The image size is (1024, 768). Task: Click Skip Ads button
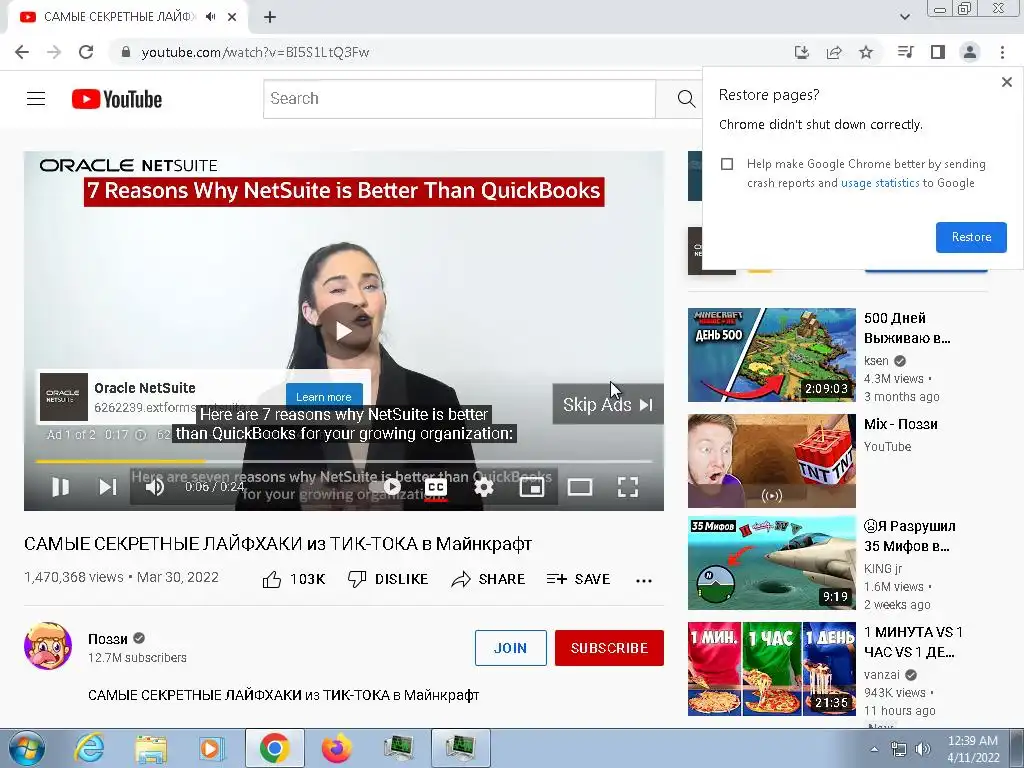pyautogui.click(x=608, y=404)
